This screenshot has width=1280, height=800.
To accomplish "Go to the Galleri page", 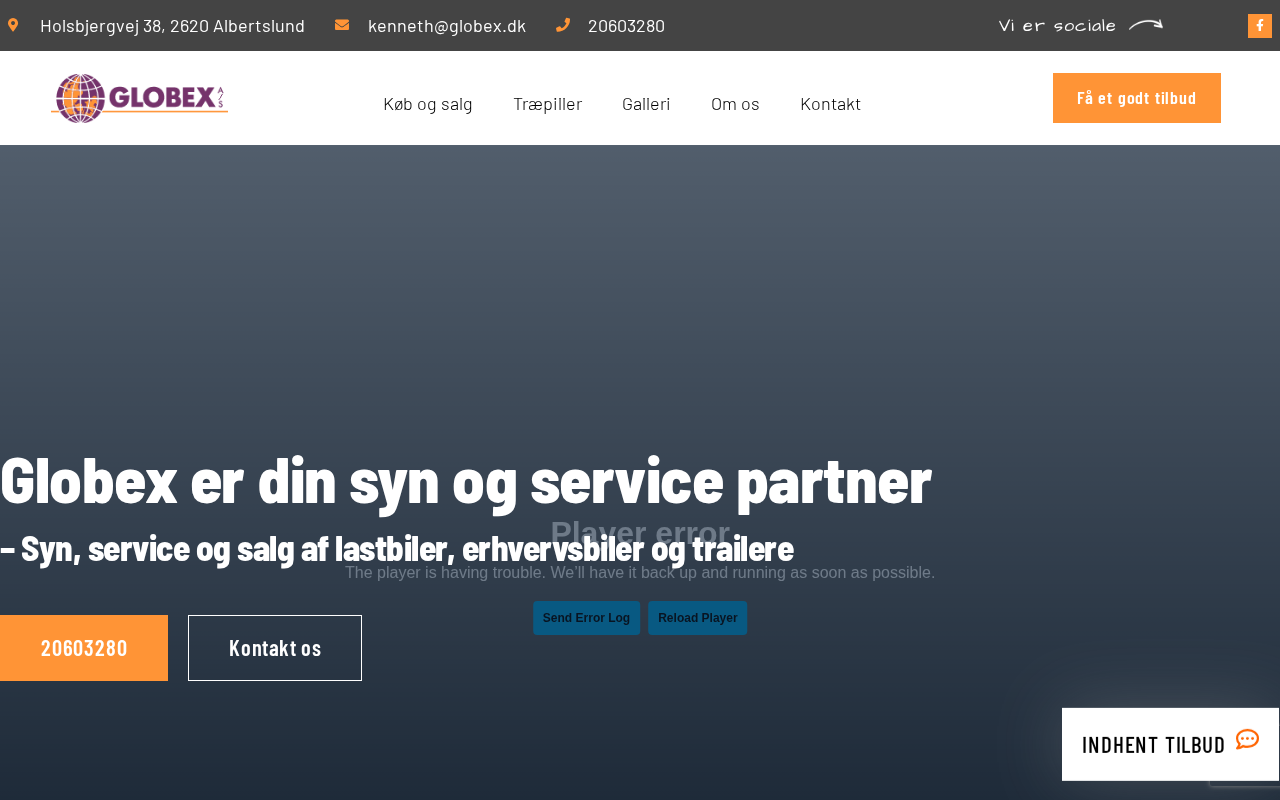I will (x=646, y=104).
